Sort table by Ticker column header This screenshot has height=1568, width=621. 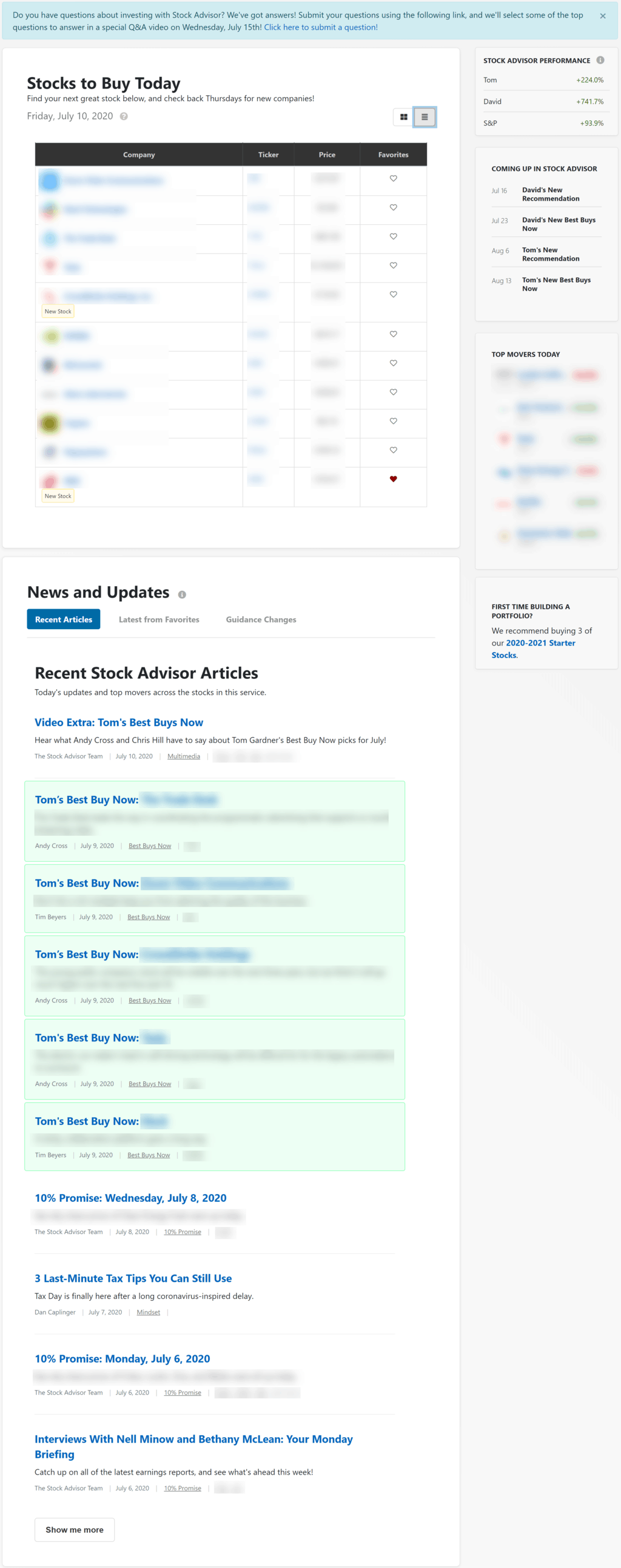pyautogui.click(x=268, y=155)
